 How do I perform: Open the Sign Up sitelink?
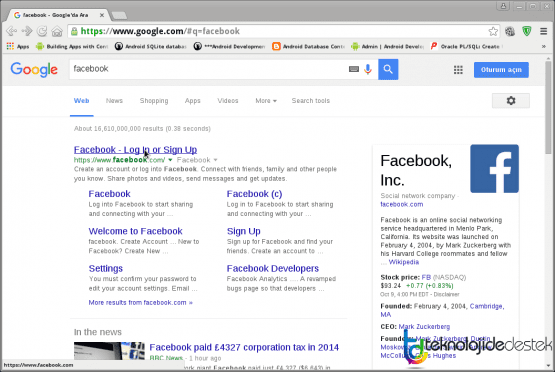(x=244, y=231)
